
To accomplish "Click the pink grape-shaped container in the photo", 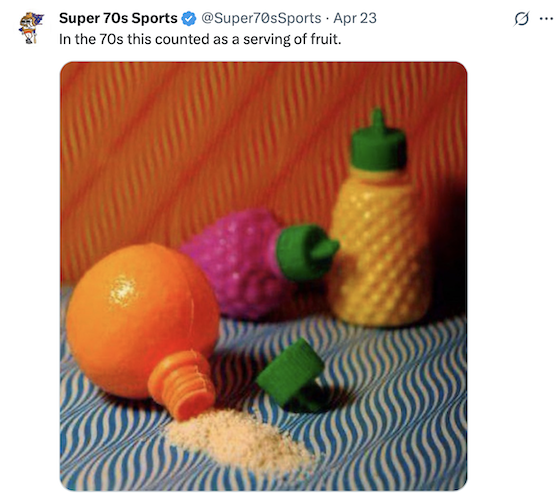I will (x=236, y=262).
